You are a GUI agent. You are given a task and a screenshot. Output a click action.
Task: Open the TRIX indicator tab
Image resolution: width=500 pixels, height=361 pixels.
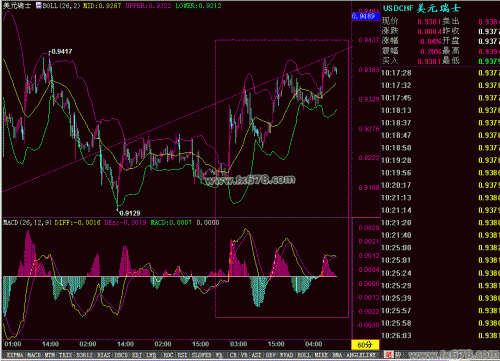pos(65,355)
